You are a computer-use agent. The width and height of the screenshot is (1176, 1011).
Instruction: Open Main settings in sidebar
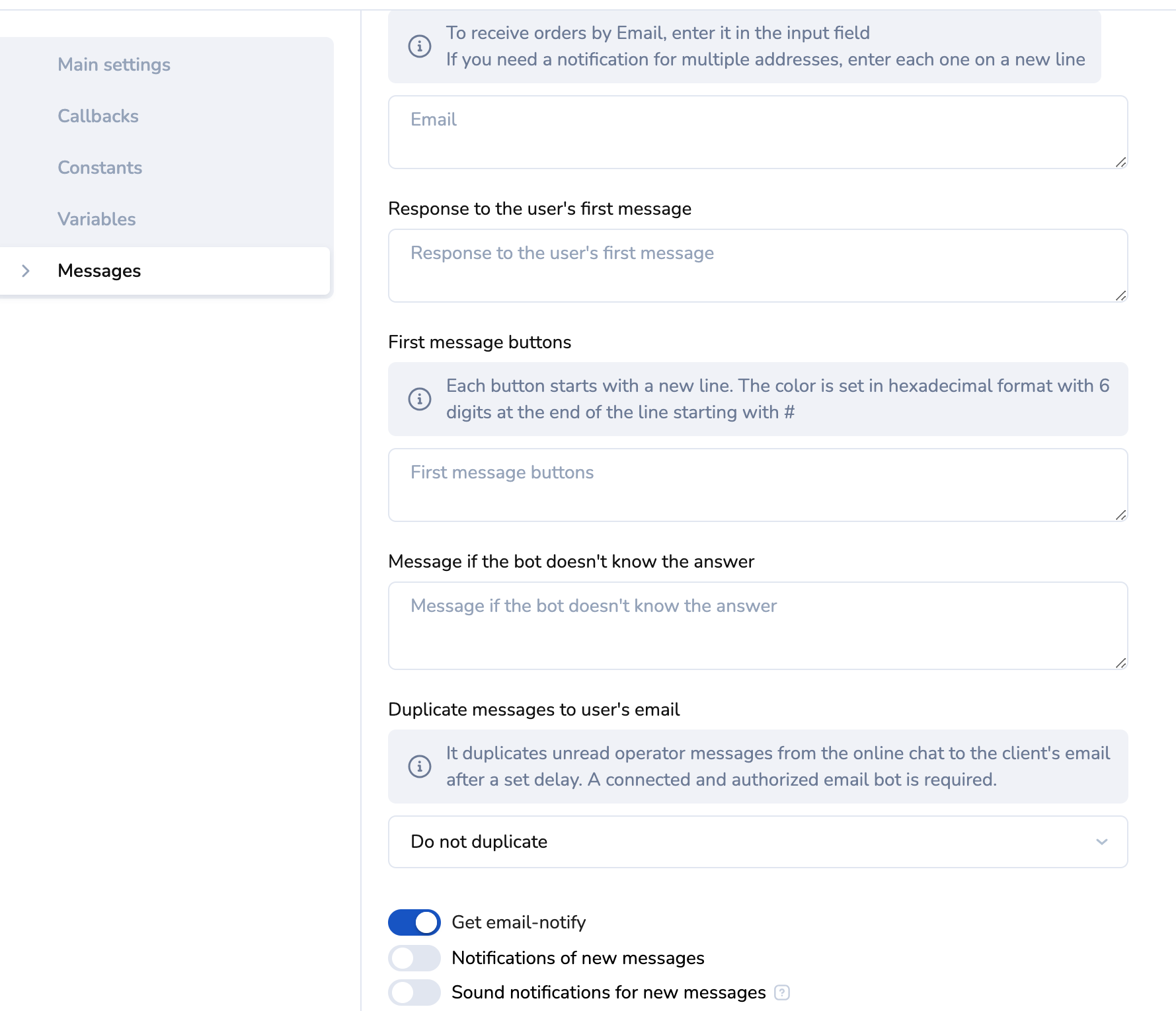pos(114,65)
